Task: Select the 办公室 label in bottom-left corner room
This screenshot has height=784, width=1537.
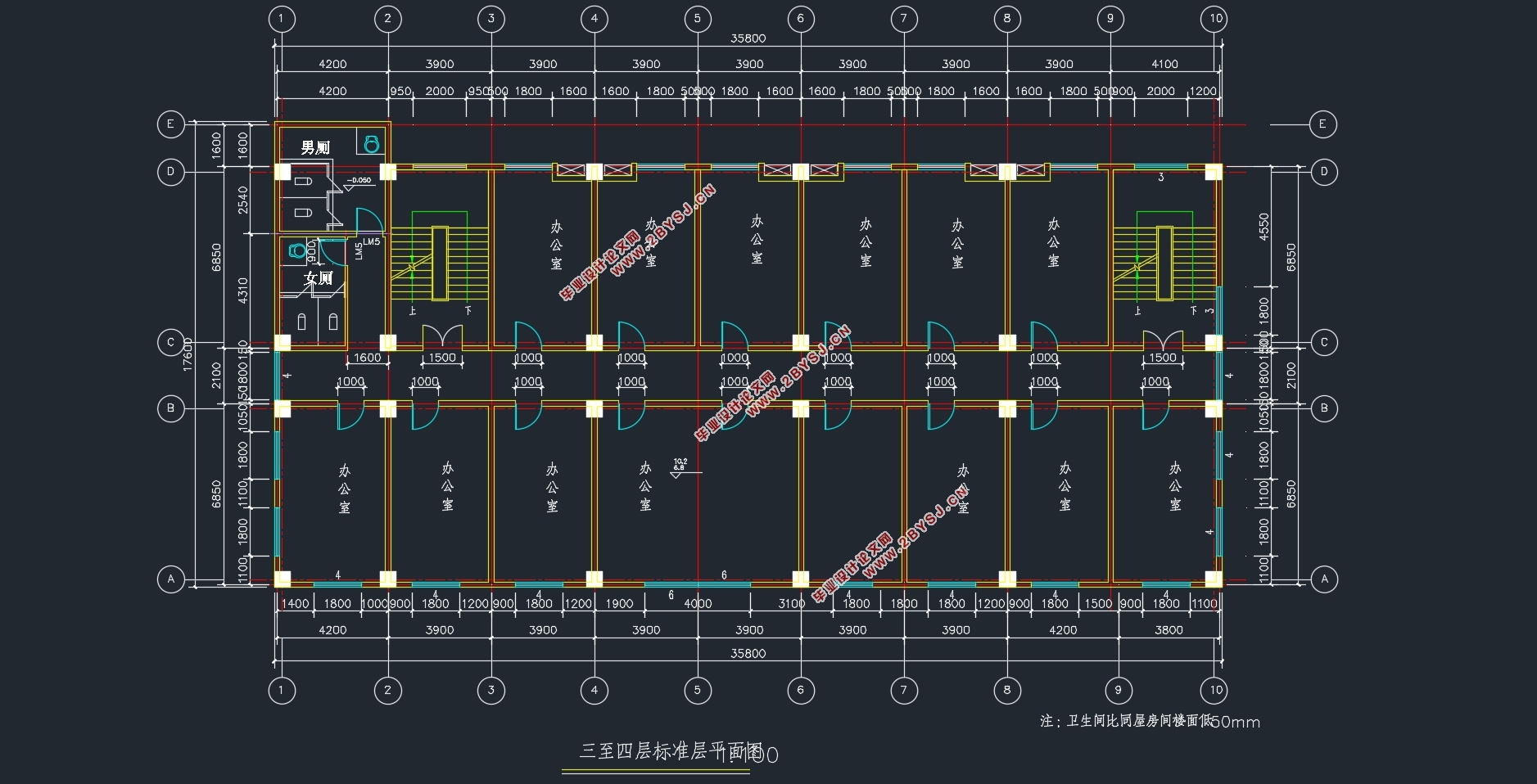Action: [x=344, y=489]
